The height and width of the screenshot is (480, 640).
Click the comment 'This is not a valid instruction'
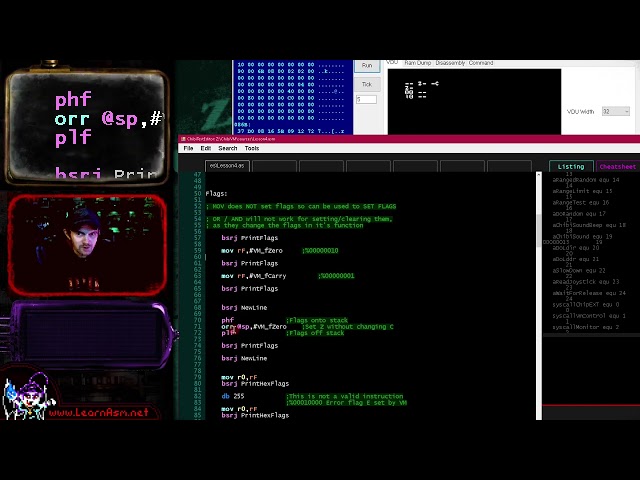[344, 396]
